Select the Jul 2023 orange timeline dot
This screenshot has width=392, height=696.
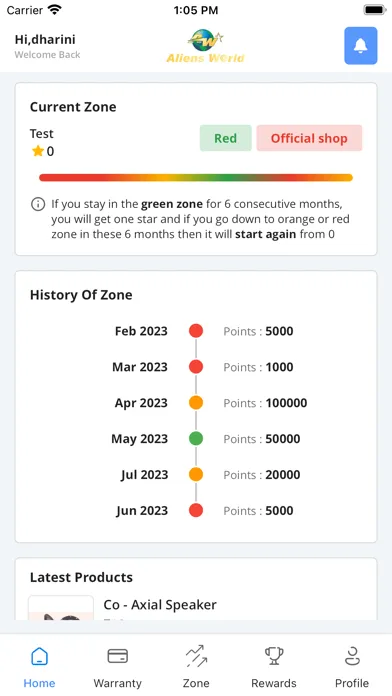click(x=196, y=475)
